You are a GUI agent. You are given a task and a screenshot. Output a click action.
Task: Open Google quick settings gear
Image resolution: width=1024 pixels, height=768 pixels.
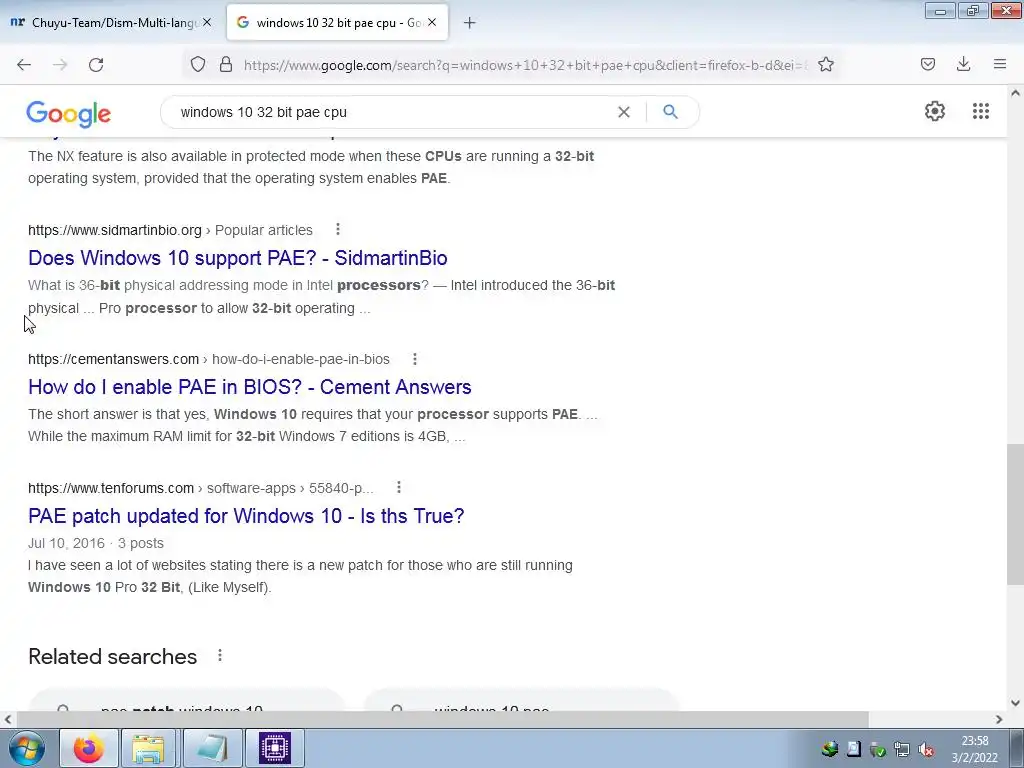[x=935, y=111]
